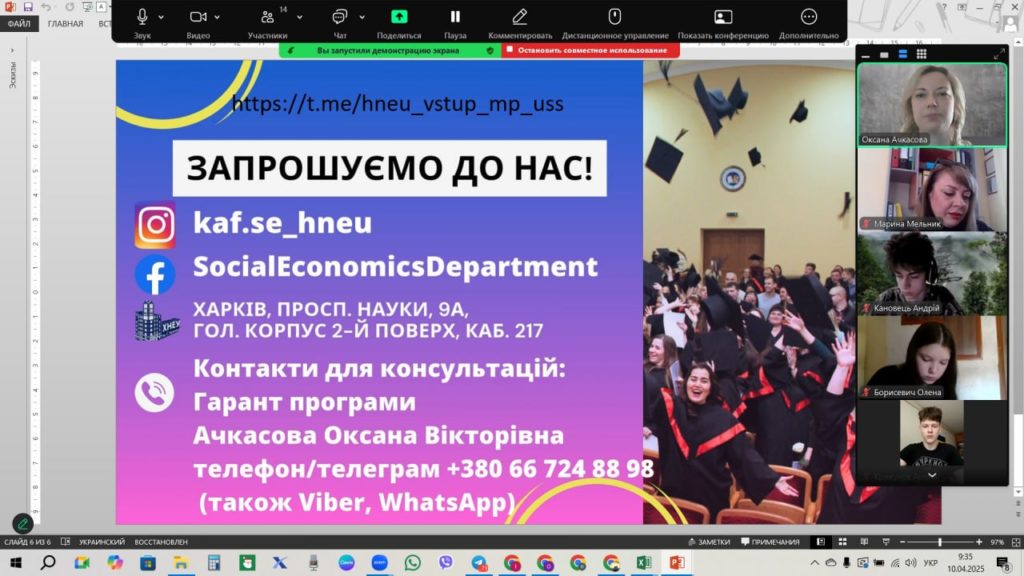Expand the participants options arrow
Viewport: 1024px width, 576px height.
(299, 18)
